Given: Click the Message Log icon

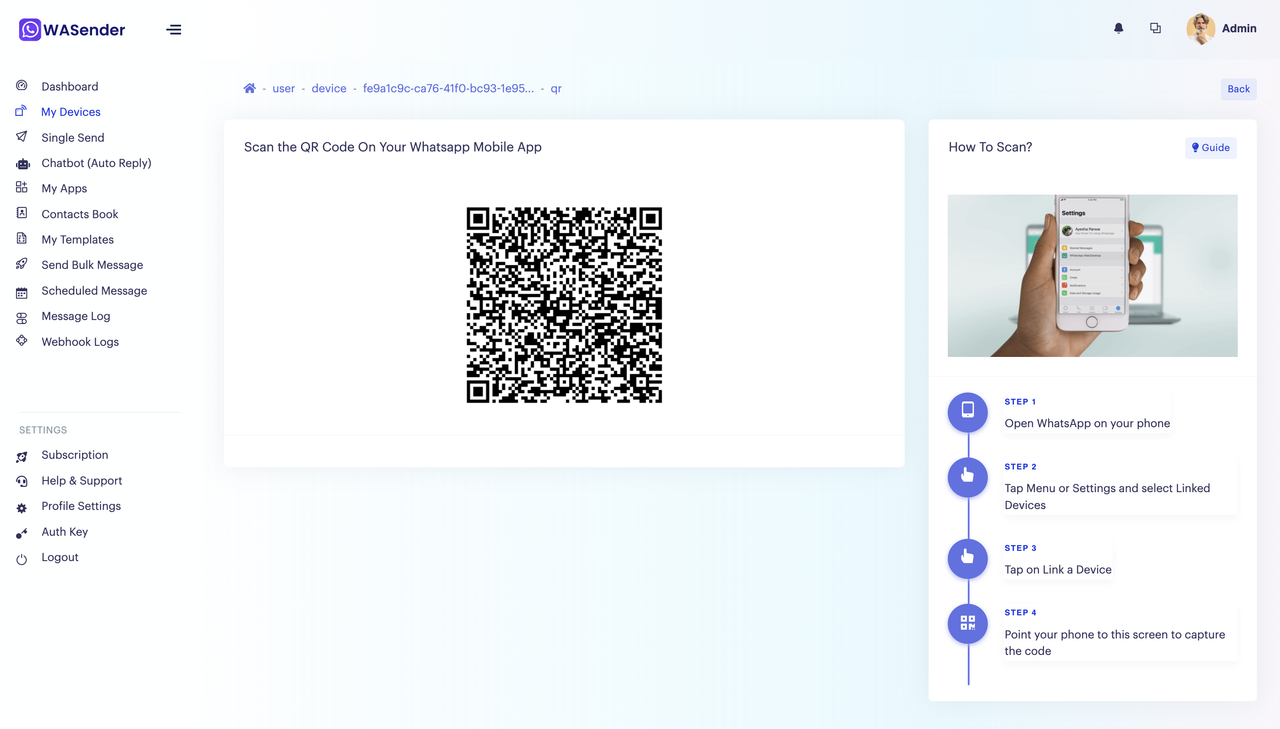Looking at the screenshot, I should tap(22, 317).
